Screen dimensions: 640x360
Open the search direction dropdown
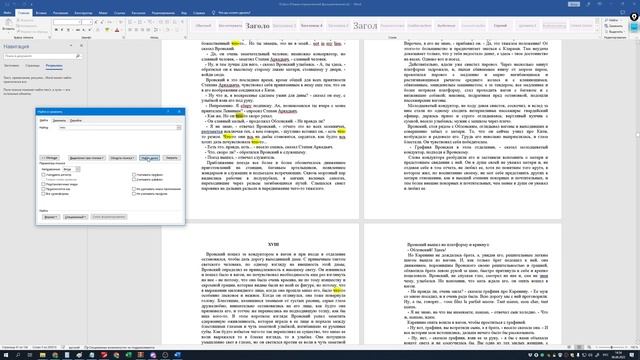(78, 169)
